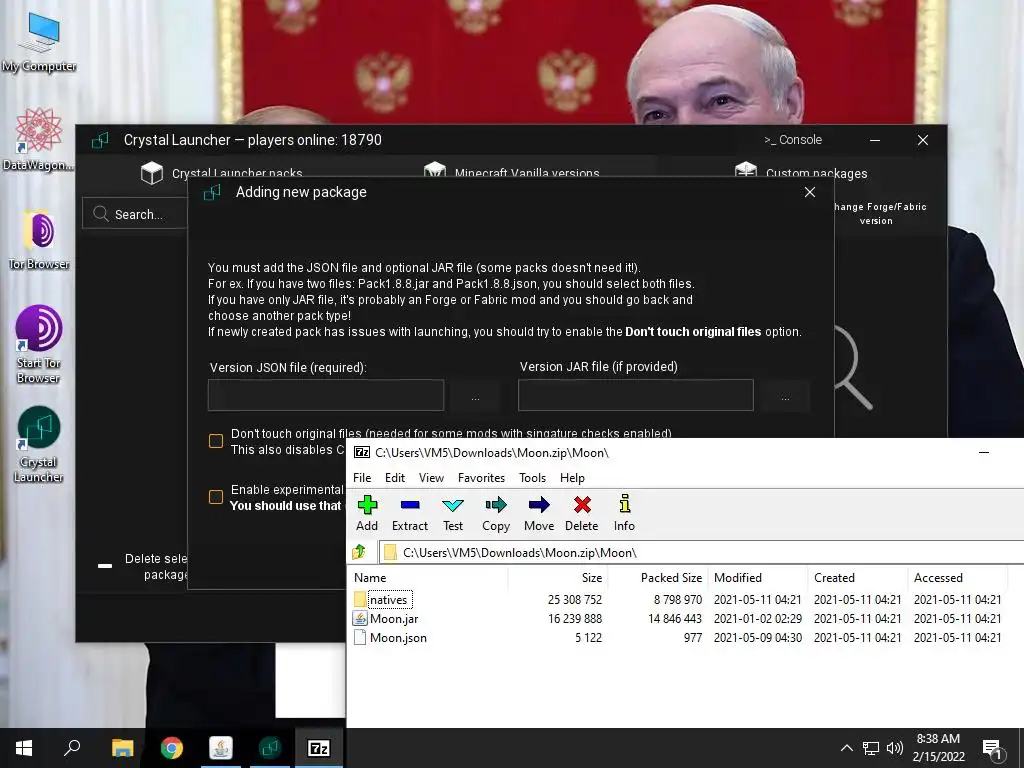Open the DataWagon desktop shortcut
The width and height of the screenshot is (1024, 768).
click(x=39, y=140)
